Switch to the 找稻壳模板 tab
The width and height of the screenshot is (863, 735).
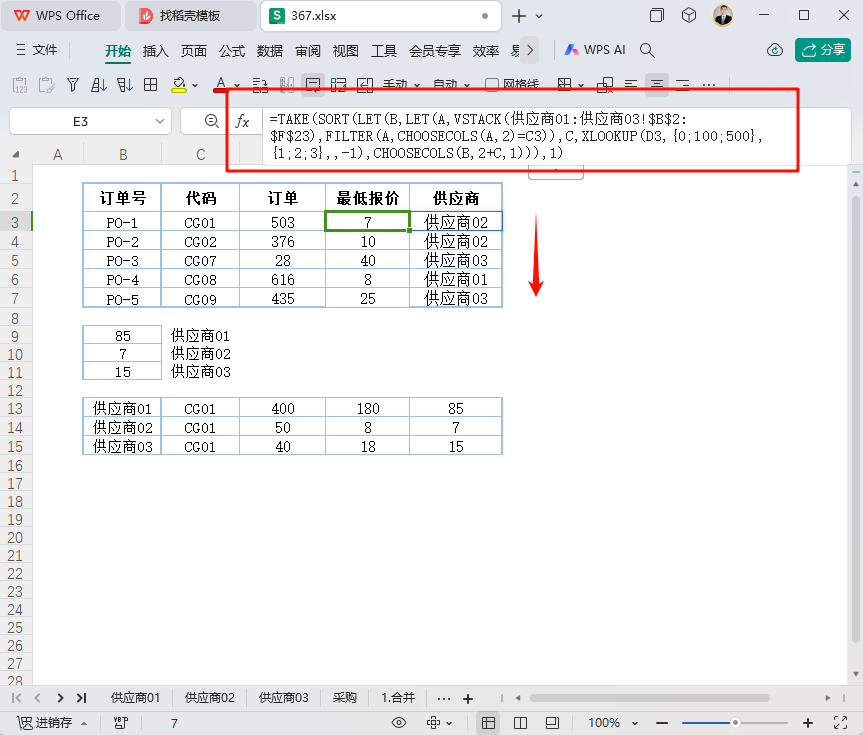tap(190, 16)
